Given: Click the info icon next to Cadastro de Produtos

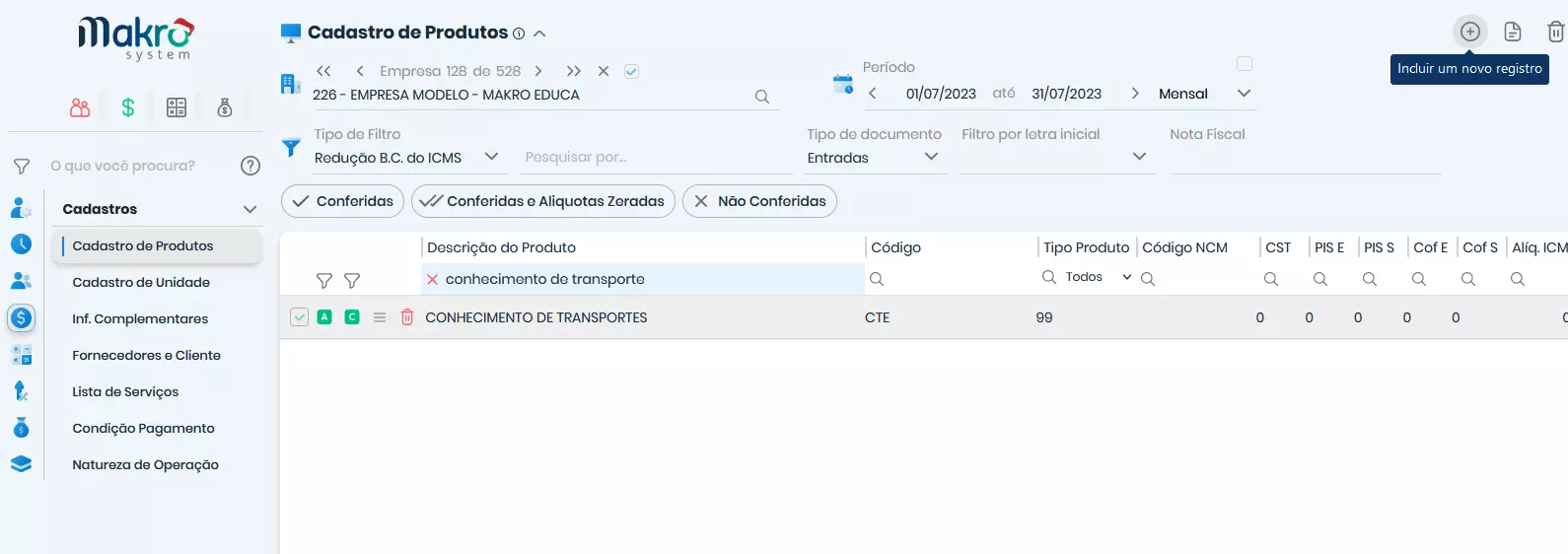Looking at the screenshot, I should pos(519,34).
